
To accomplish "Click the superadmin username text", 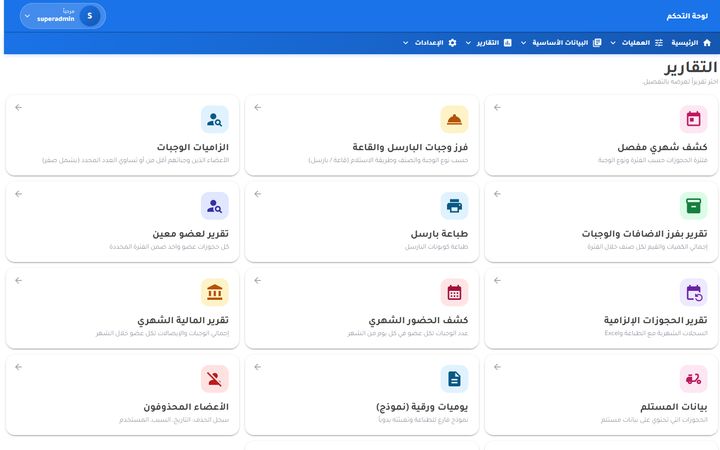I will [x=56, y=19].
